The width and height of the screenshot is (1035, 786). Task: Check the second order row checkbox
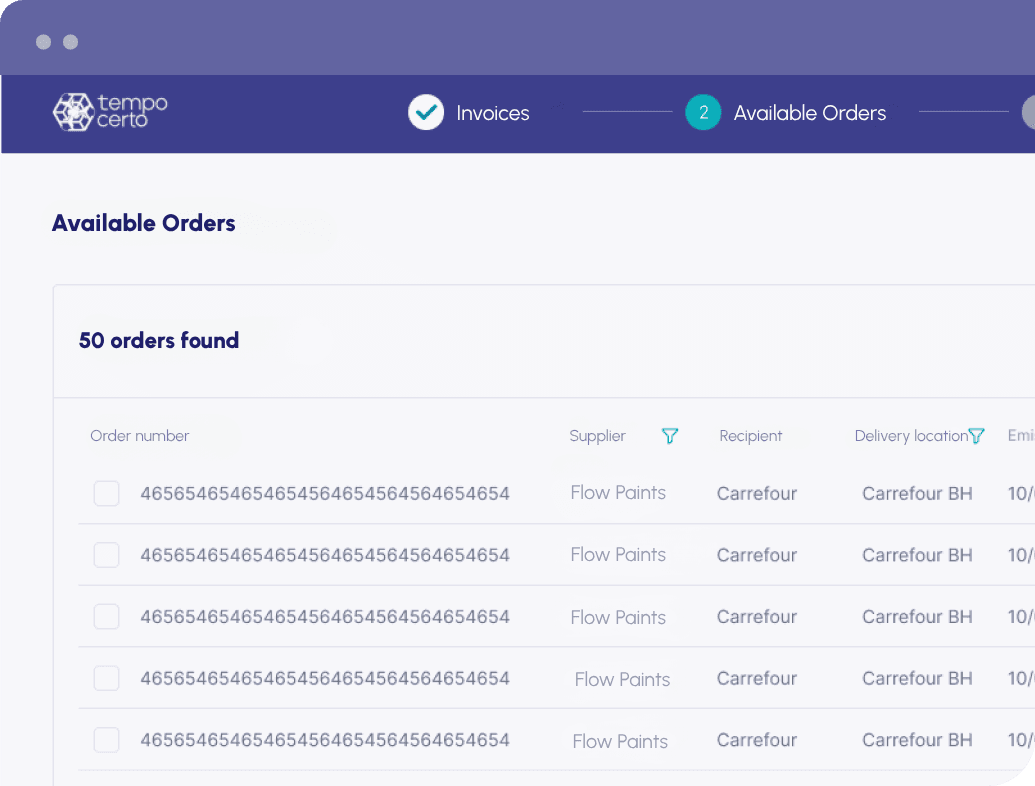pos(106,555)
